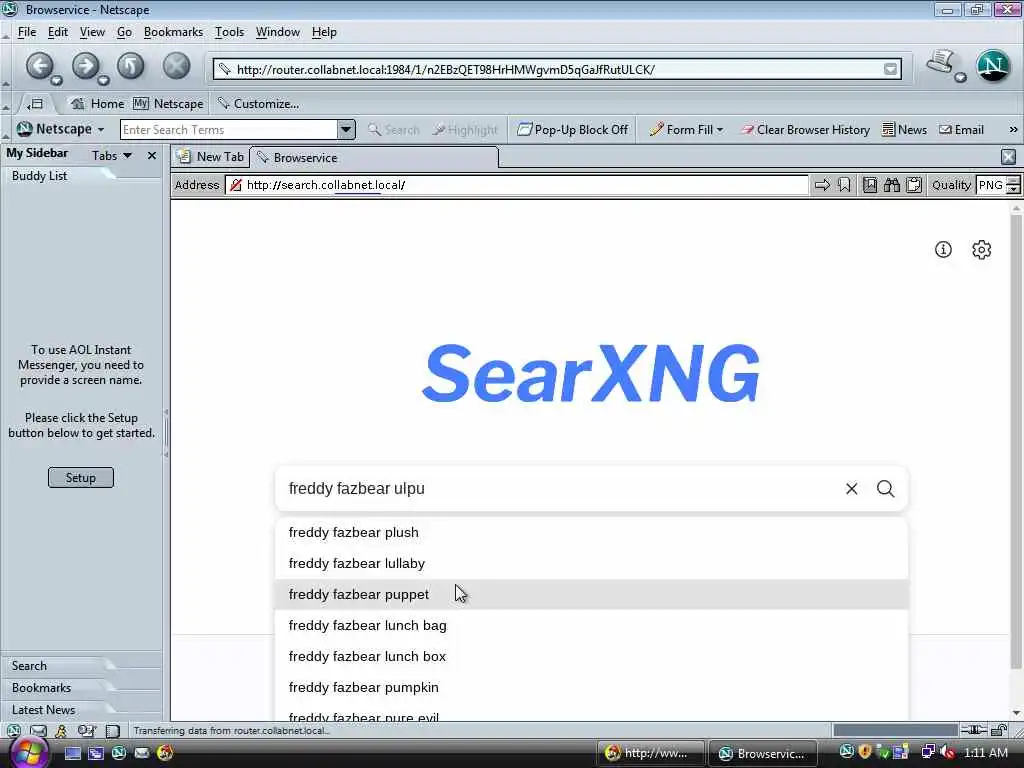Click the binoculars find icon

(x=891, y=185)
